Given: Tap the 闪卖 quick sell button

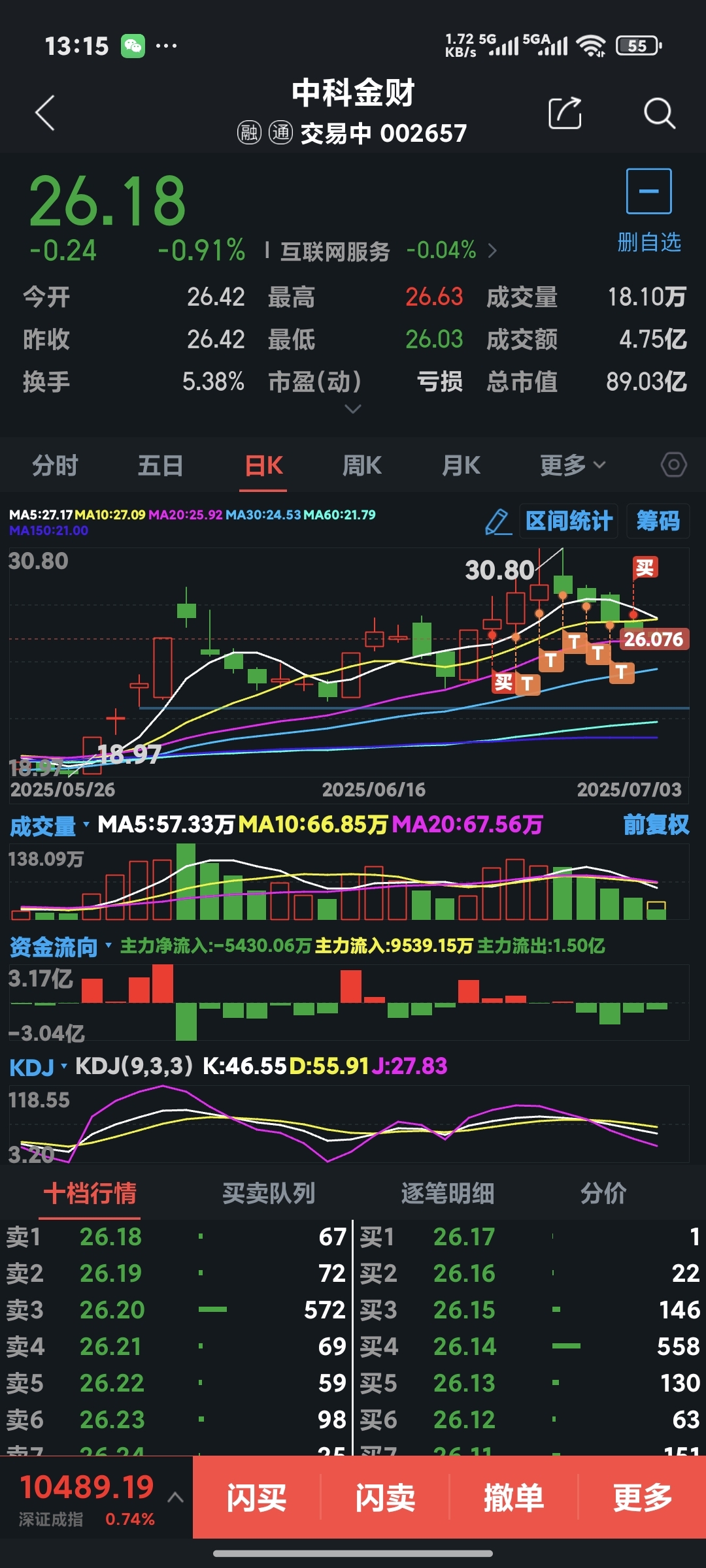Looking at the screenshot, I should point(385,1497).
